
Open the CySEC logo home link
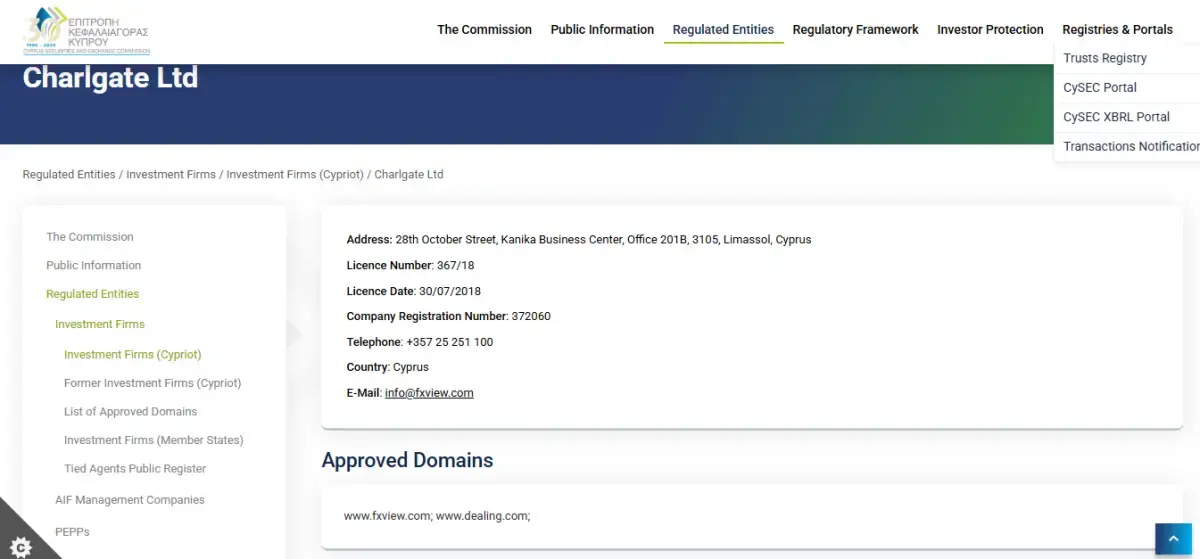[x=86, y=30]
